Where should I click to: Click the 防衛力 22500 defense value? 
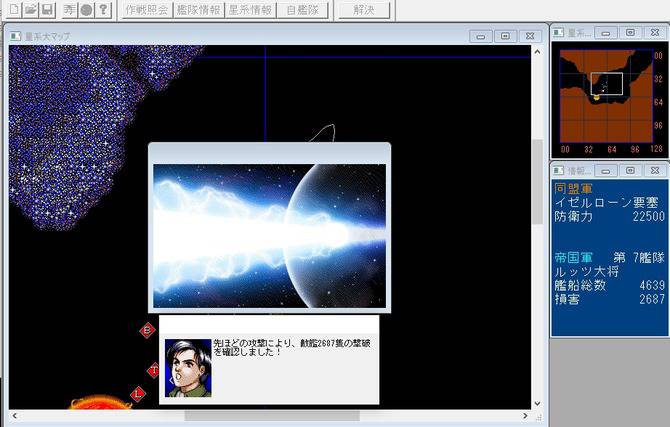coord(610,216)
